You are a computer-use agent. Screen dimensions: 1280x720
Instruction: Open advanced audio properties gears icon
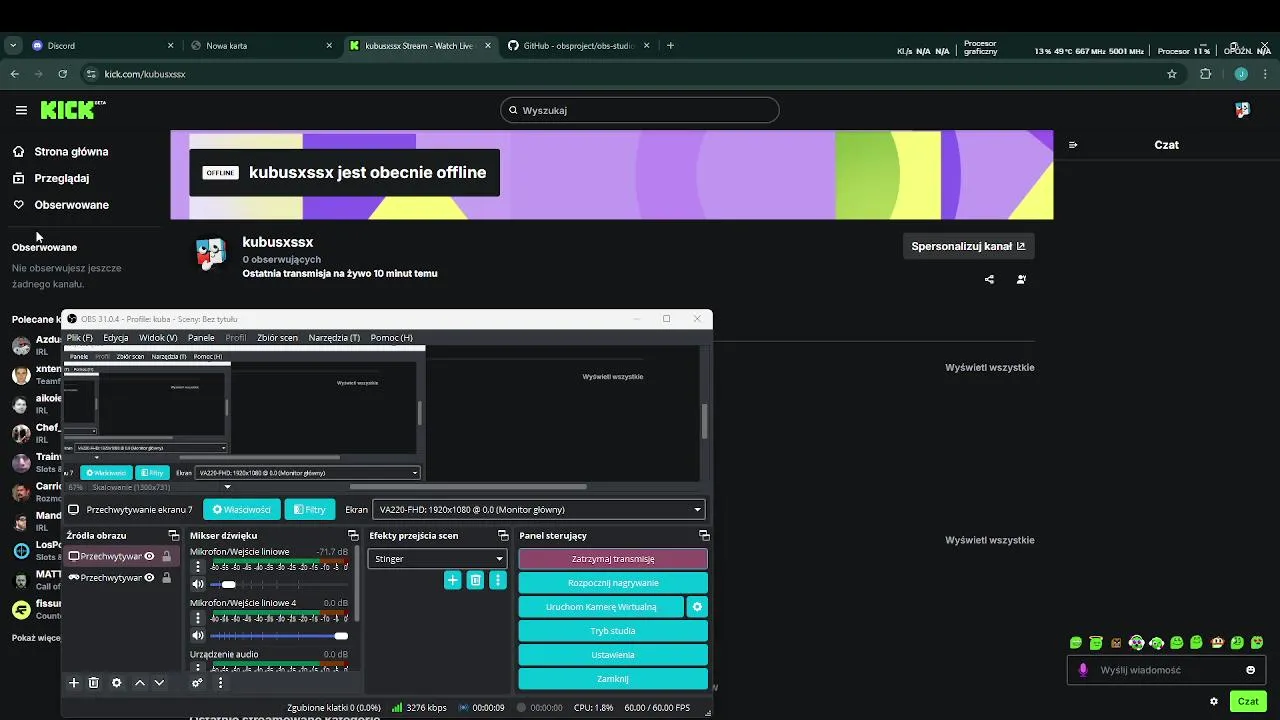197,683
